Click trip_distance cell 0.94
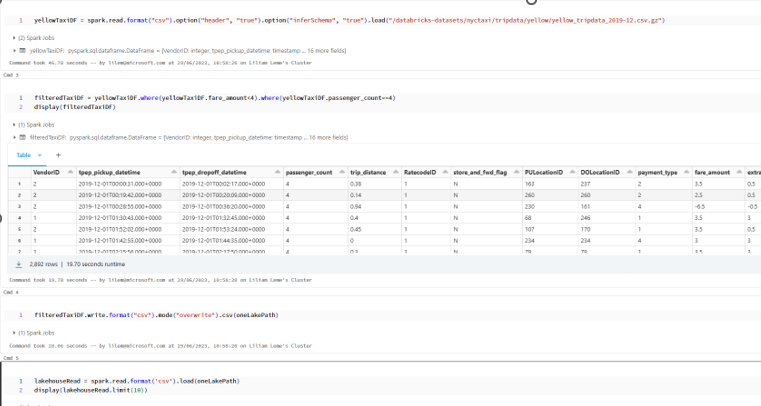This screenshot has width=761, height=406. click(x=355, y=207)
